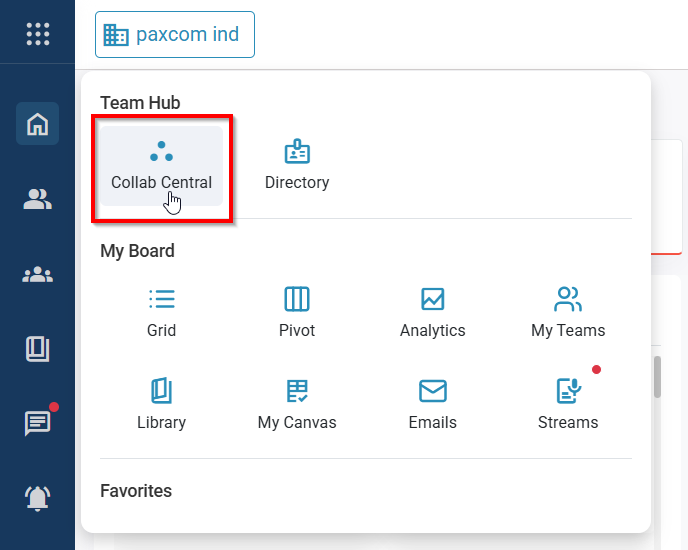Viewport: 688px width, 550px height.
Task: Open the three-person groups sidebar icon
Action: point(37,274)
